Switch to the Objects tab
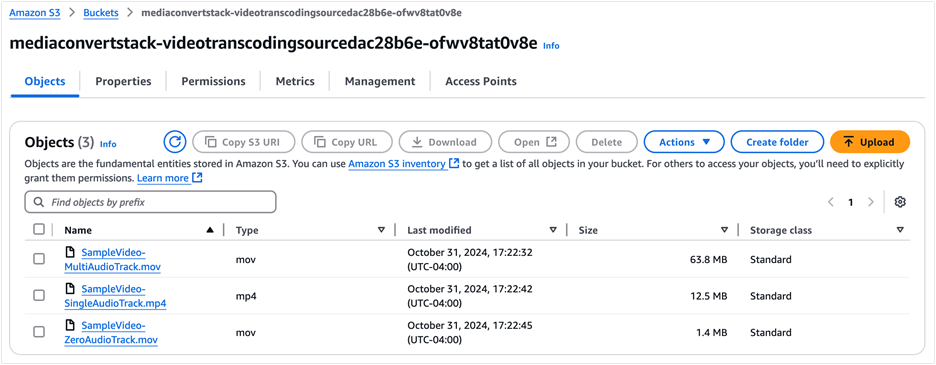The height and width of the screenshot is (365, 936). [45, 81]
